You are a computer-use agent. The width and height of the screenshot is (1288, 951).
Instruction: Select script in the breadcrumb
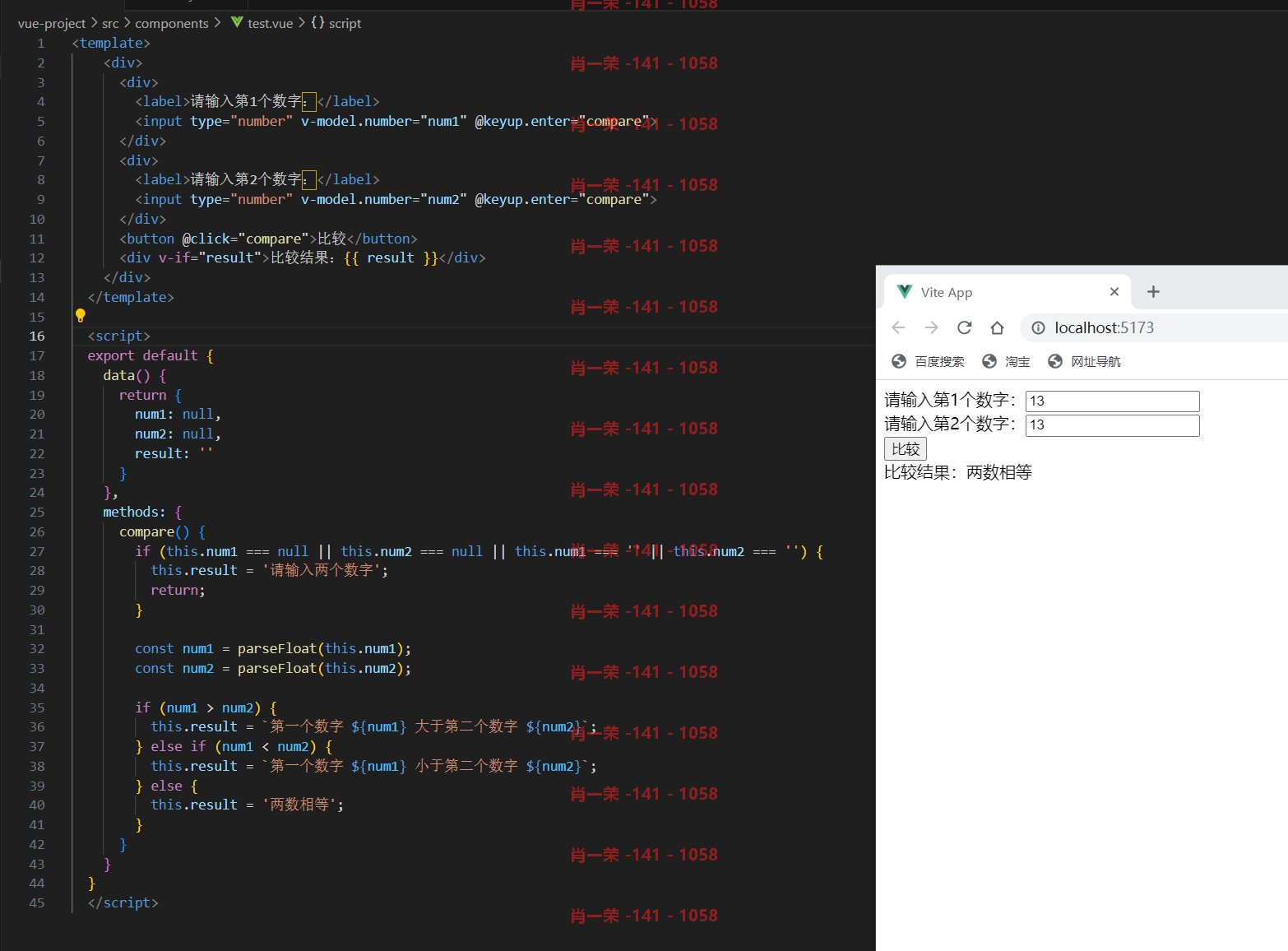(345, 23)
